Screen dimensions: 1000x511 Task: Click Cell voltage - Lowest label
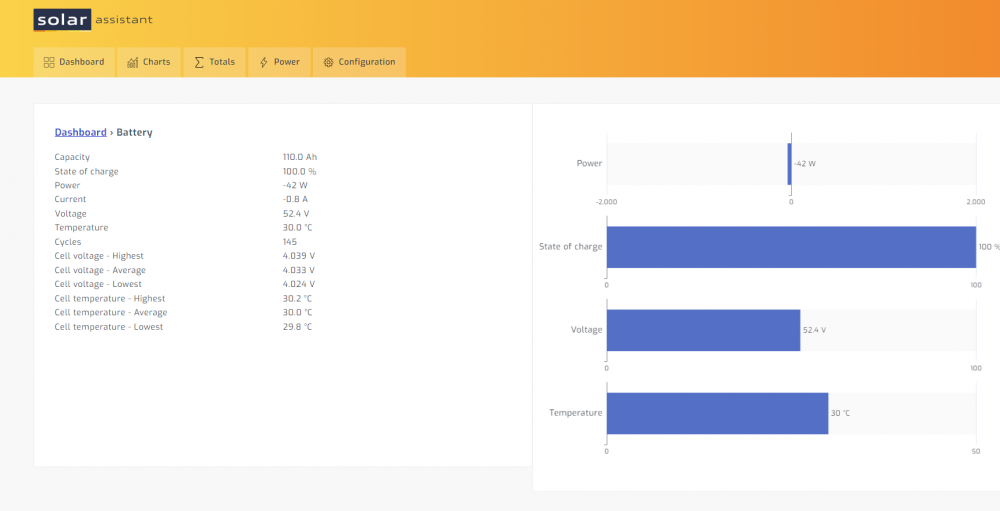click(98, 285)
